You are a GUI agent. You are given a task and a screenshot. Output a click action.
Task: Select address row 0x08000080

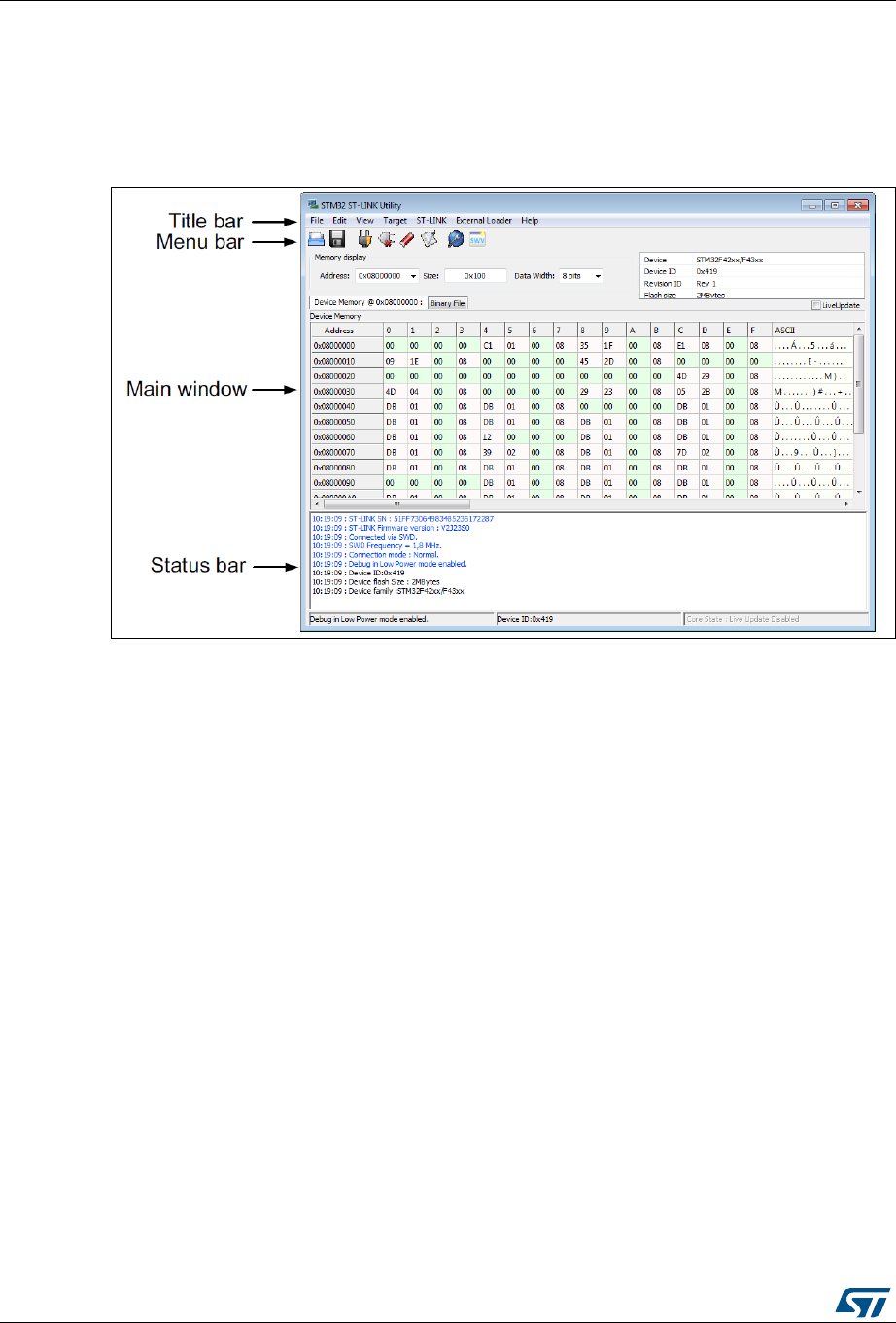coord(346,468)
